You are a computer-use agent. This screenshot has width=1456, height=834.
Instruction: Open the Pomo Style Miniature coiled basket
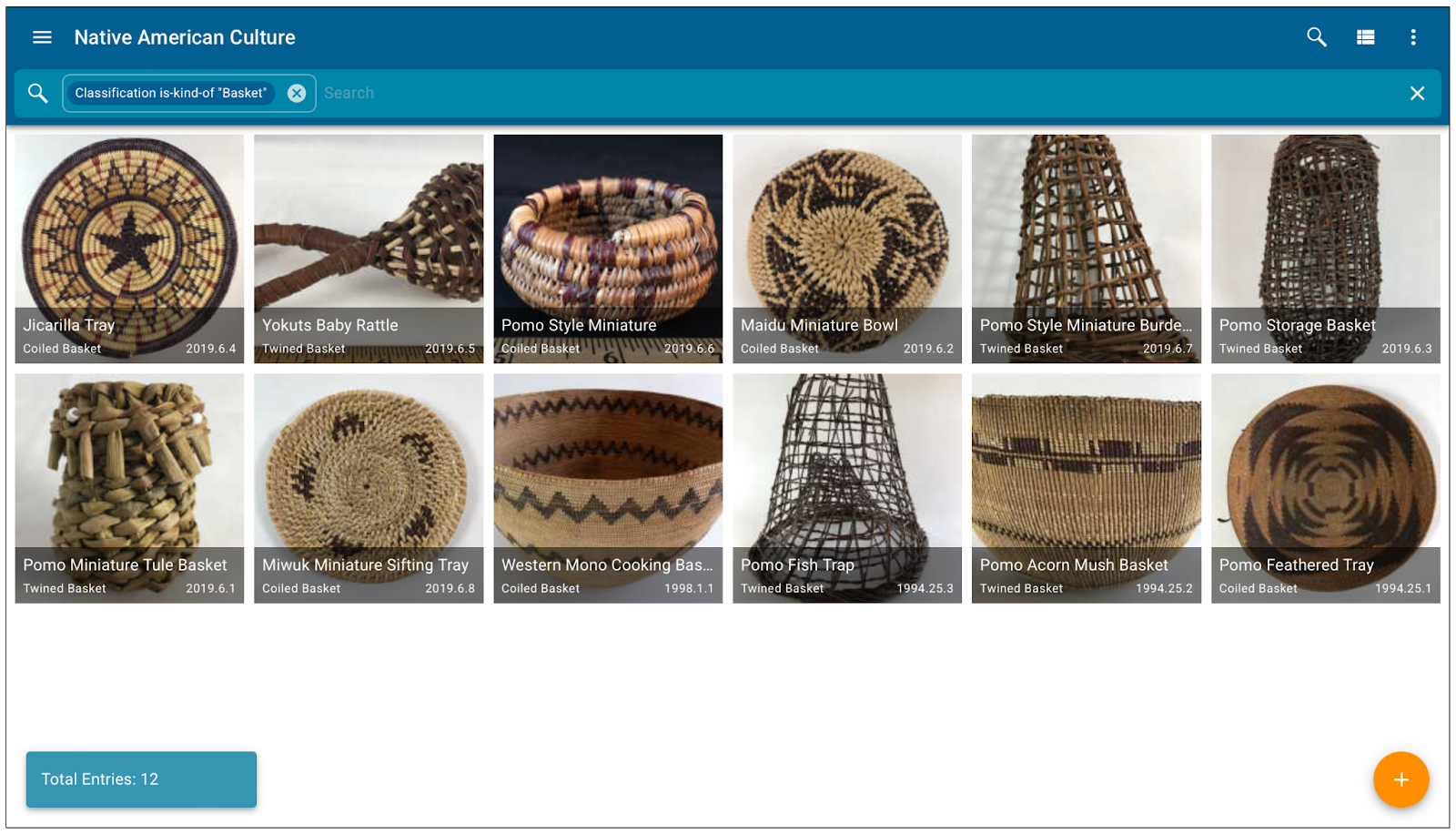pos(608,249)
